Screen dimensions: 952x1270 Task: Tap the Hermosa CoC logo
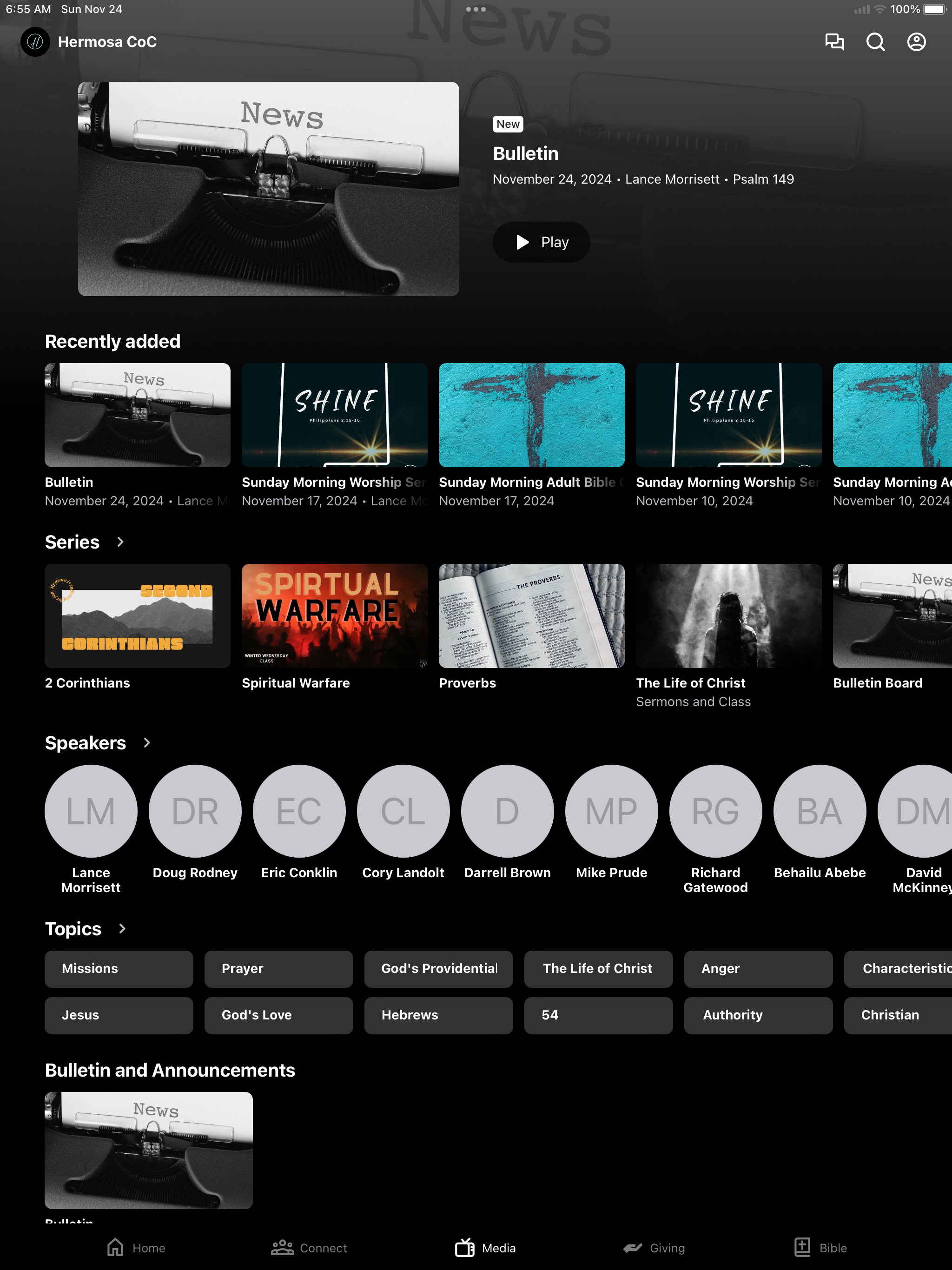coord(35,42)
